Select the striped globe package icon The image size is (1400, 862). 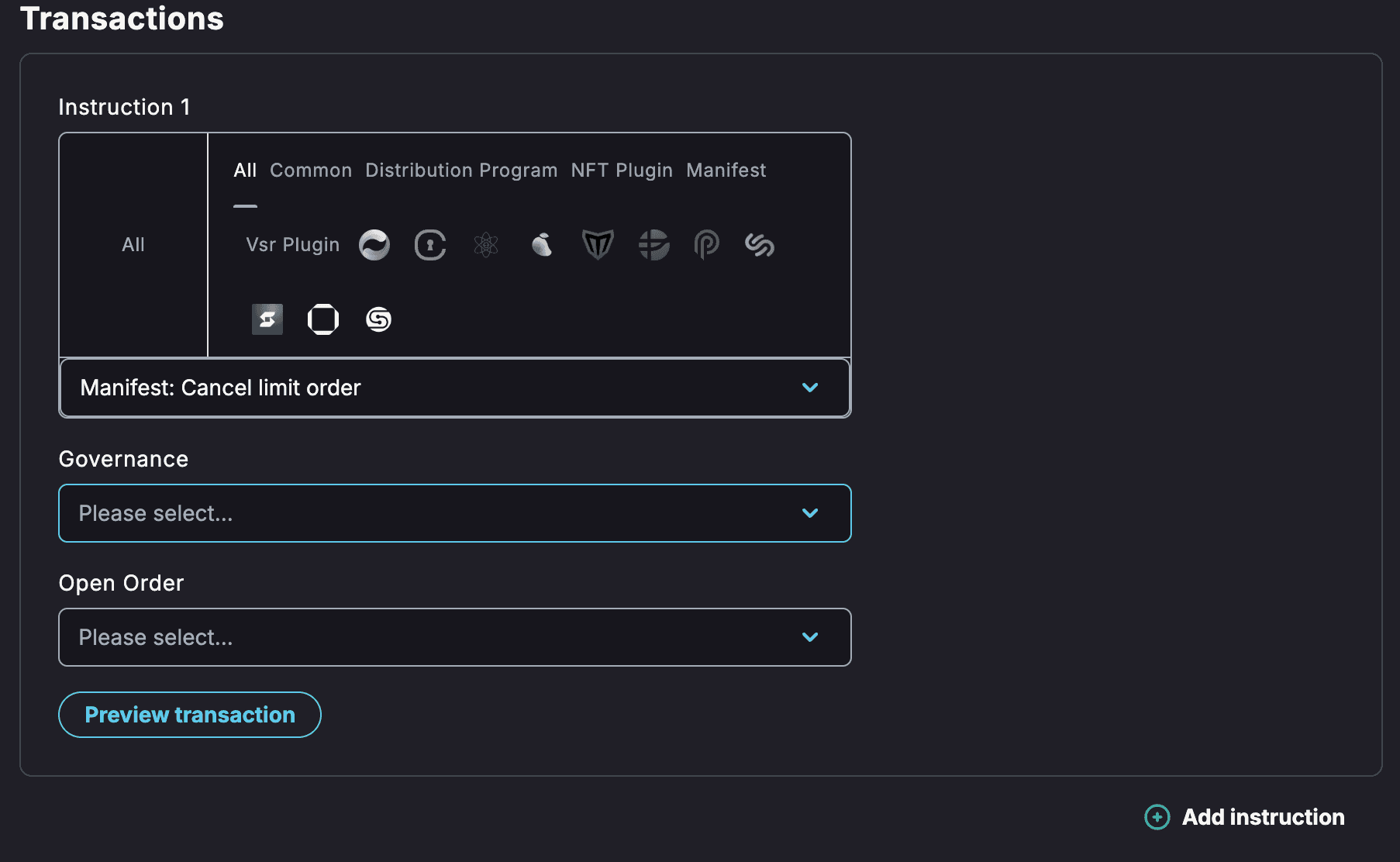tap(653, 245)
